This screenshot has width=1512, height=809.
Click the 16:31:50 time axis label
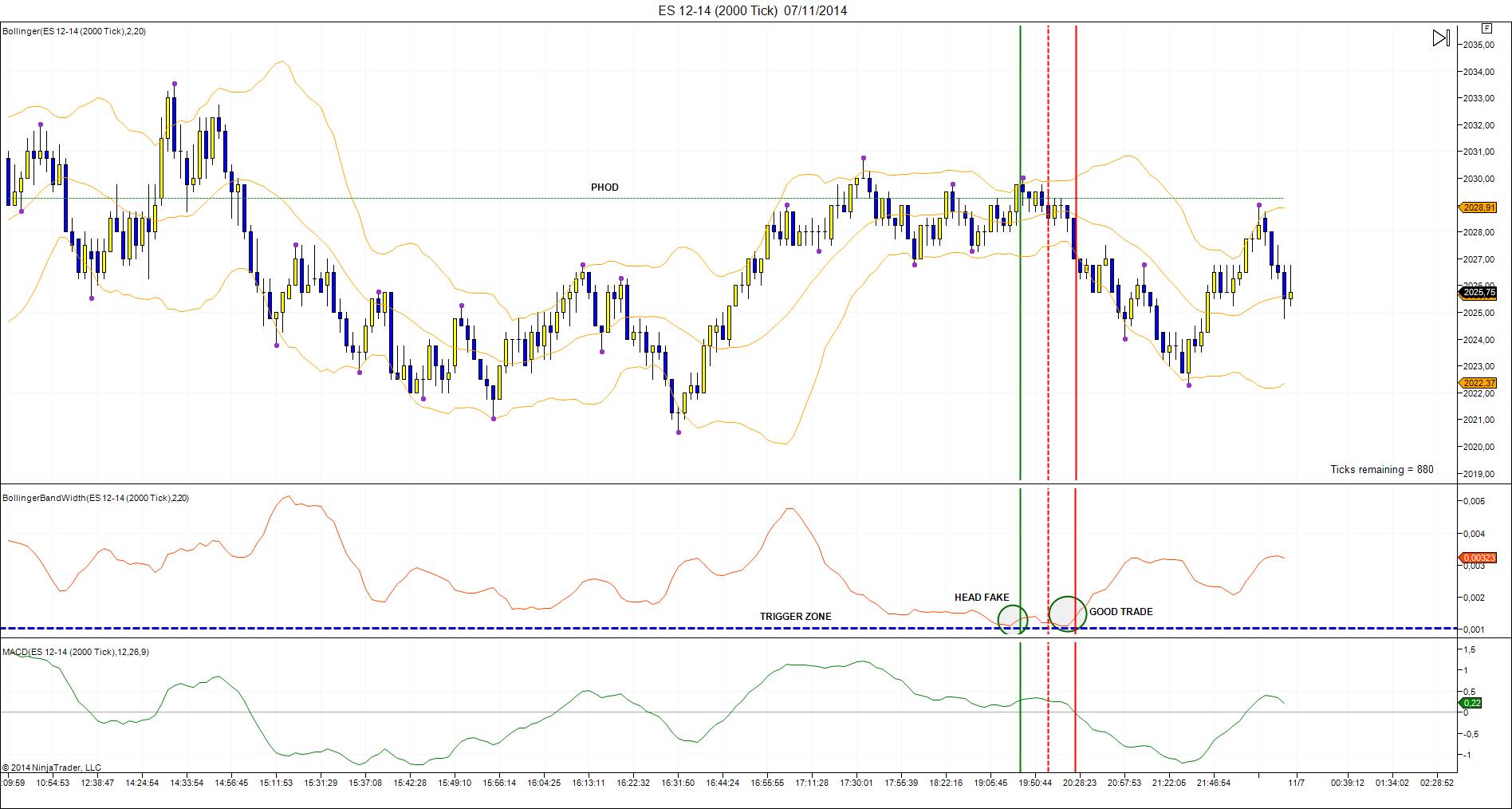click(678, 783)
